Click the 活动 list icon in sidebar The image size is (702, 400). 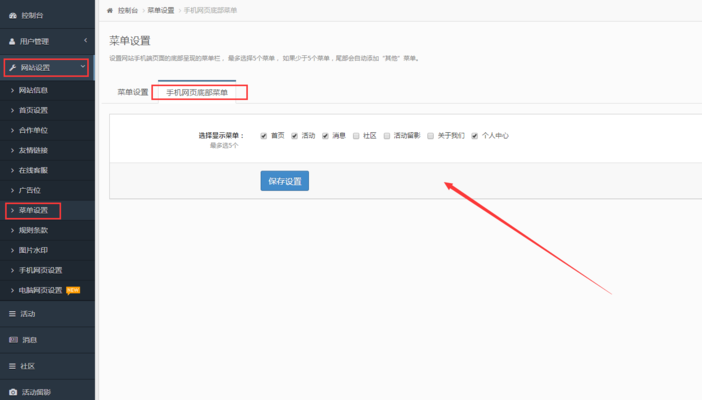point(12,314)
